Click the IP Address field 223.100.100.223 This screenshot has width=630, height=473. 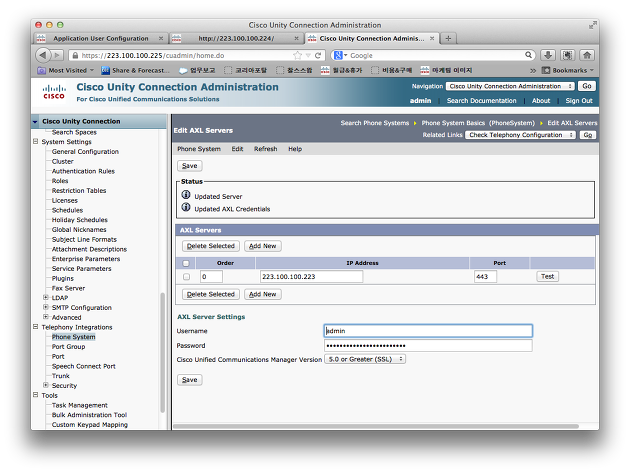(311, 276)
